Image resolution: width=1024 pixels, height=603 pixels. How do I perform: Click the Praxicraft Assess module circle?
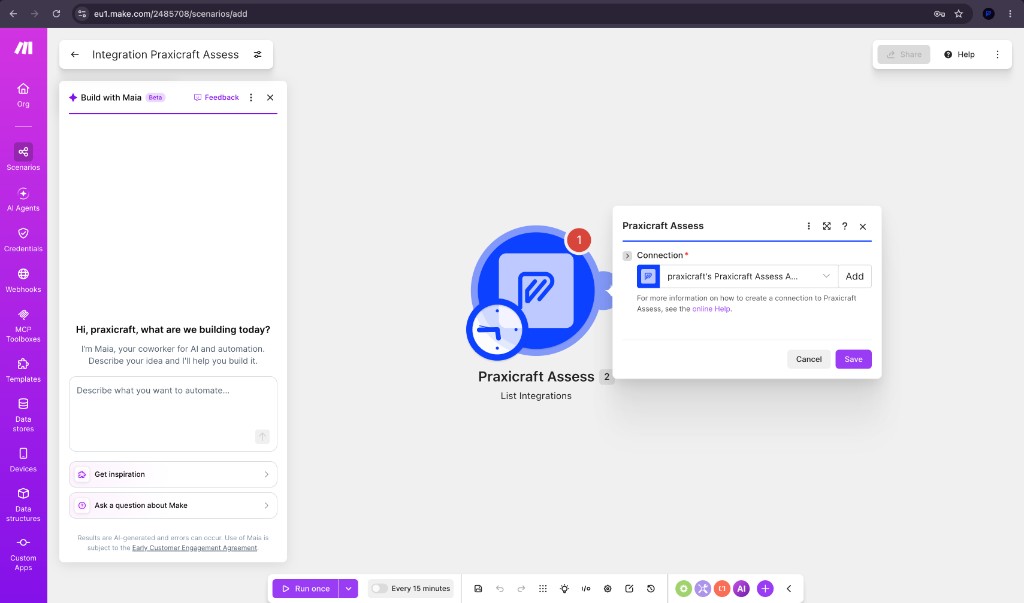pyautogui.click(x=536, y=291)
